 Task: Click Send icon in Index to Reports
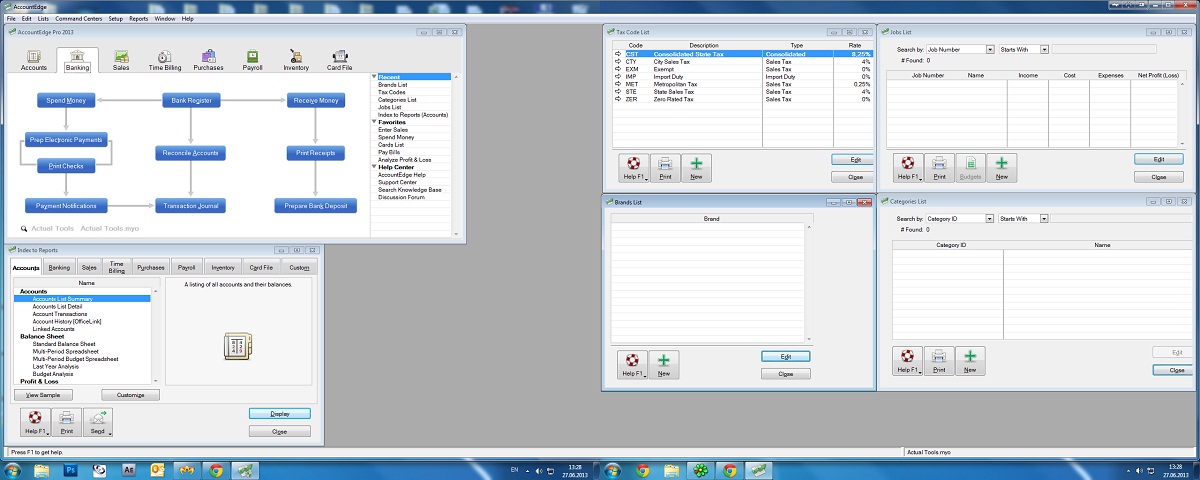click(x=98, y=422)
